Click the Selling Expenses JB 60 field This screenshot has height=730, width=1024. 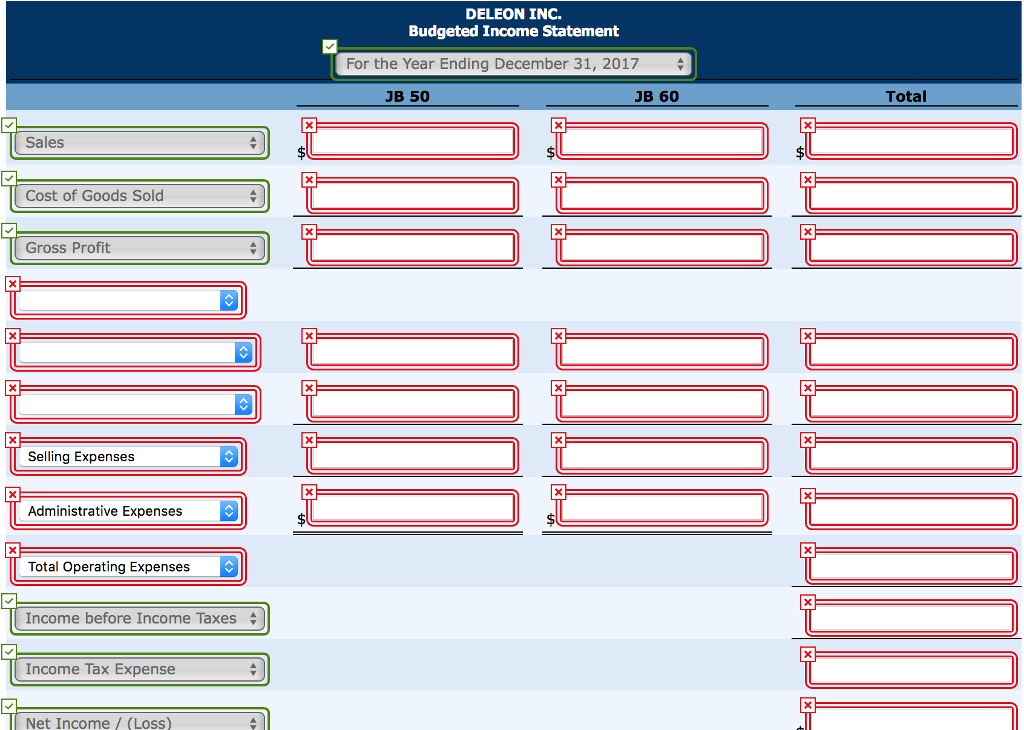click(x=662, y=456)
